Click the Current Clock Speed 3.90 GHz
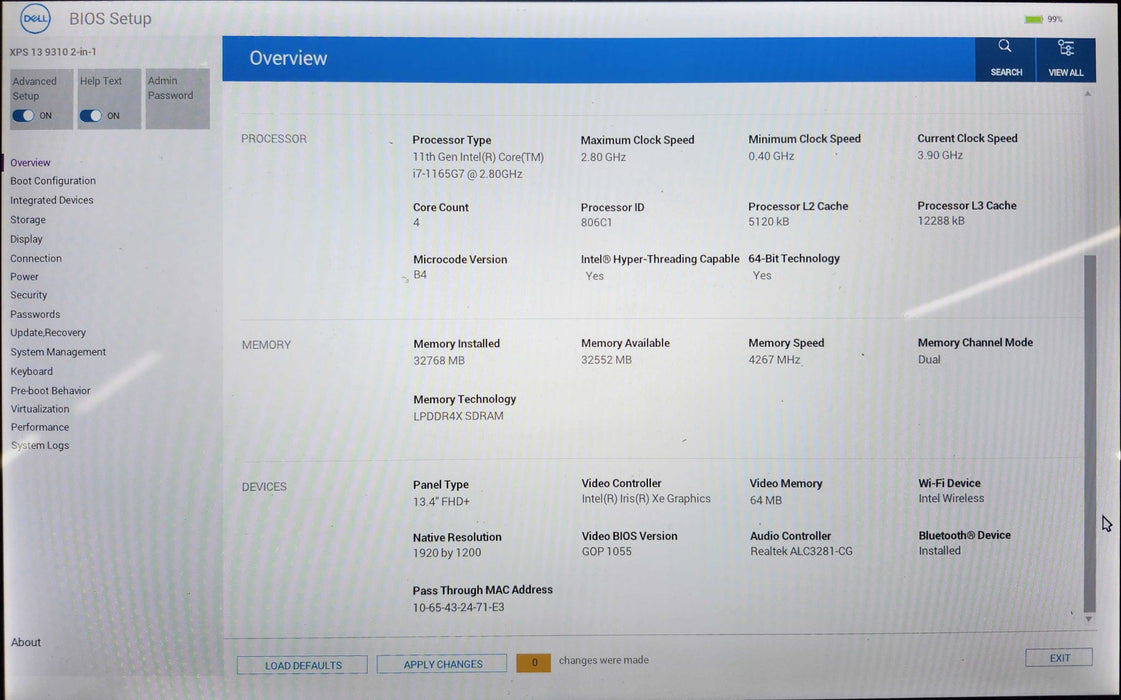Image resolution: width=1121 pixels, height=700 pixels. point(940,155)
